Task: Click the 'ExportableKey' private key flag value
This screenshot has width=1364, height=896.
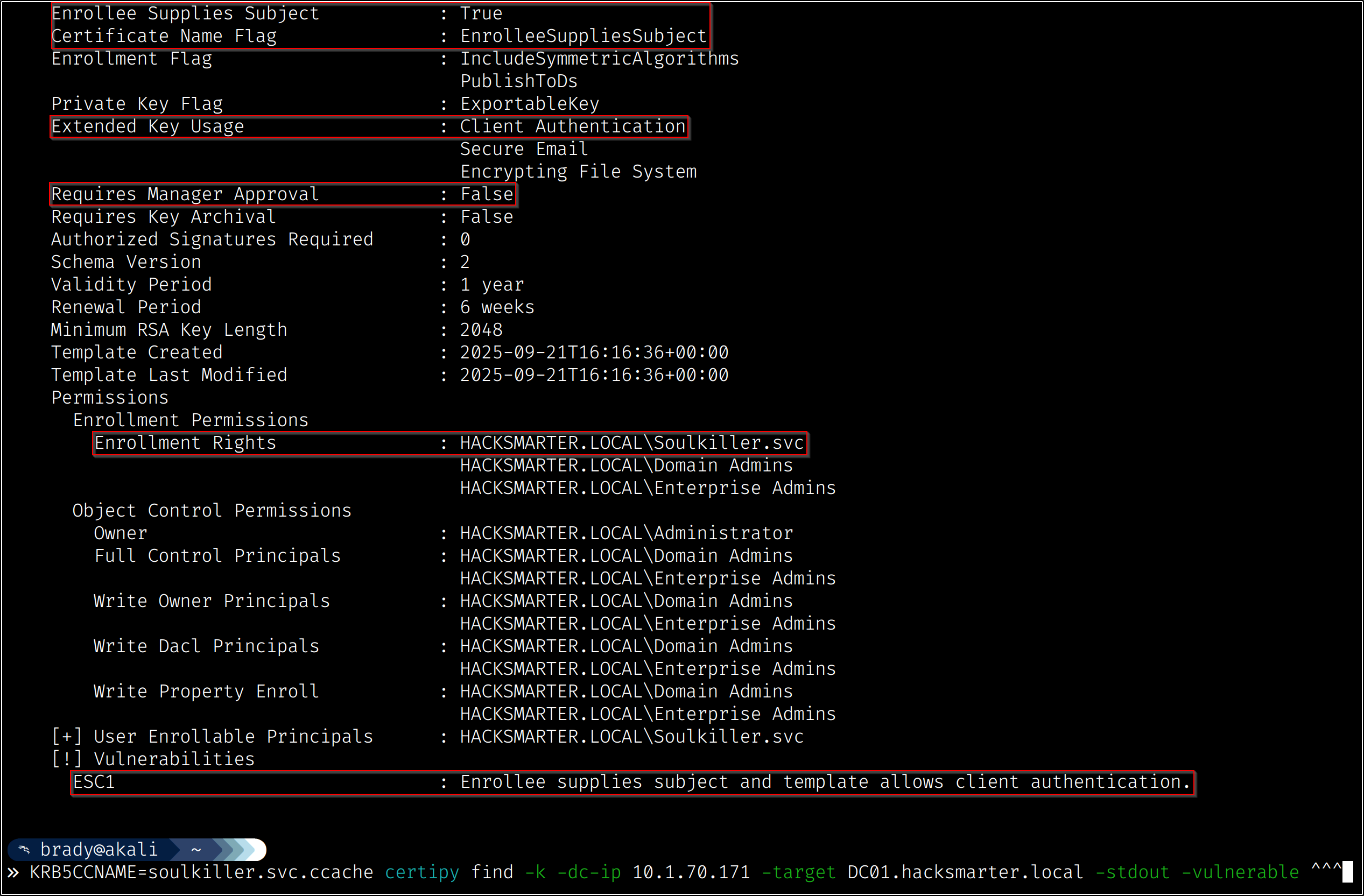Action: 530,104
